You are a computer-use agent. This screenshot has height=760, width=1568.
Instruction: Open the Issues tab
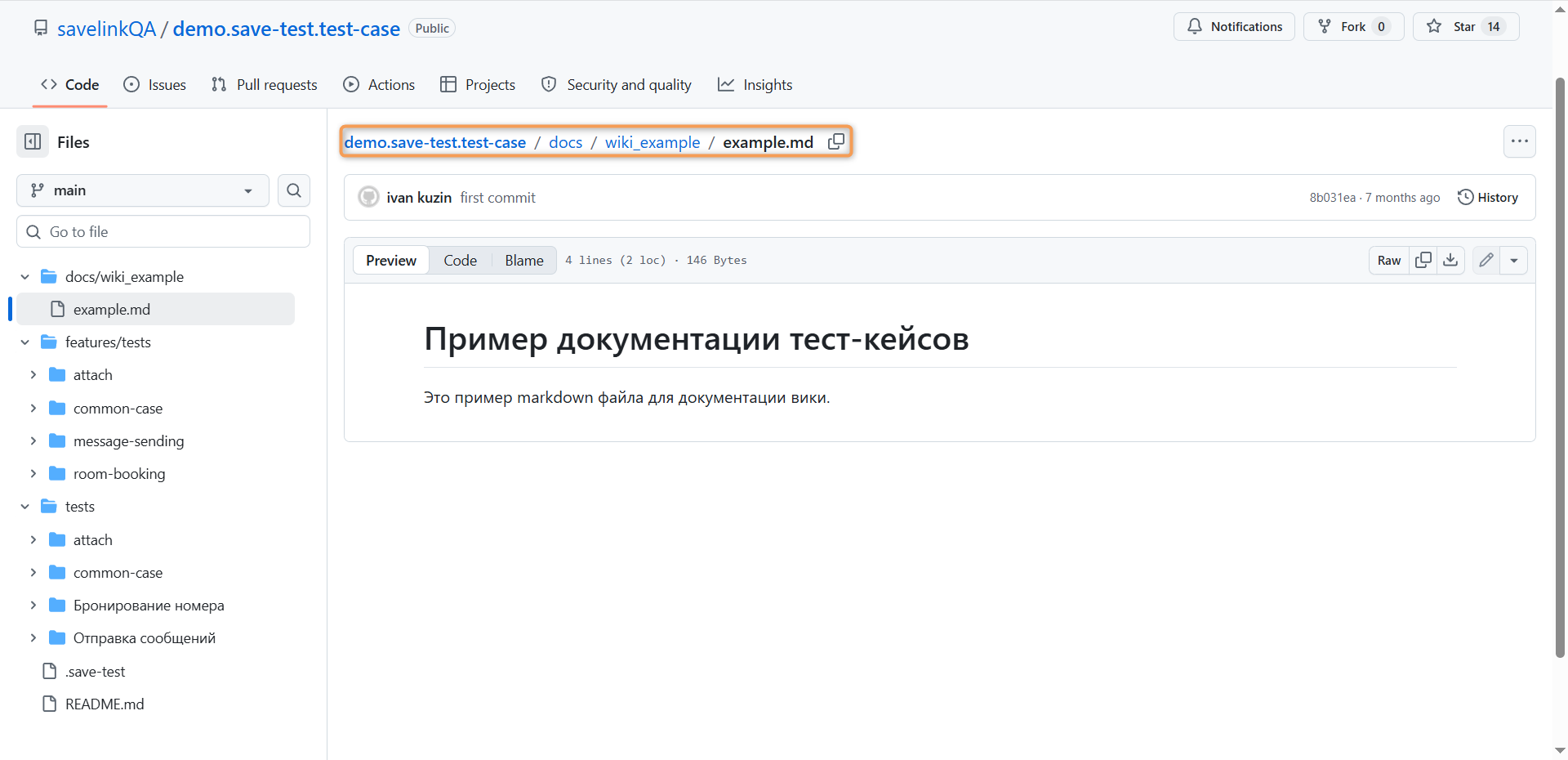(x=154, y=84)
